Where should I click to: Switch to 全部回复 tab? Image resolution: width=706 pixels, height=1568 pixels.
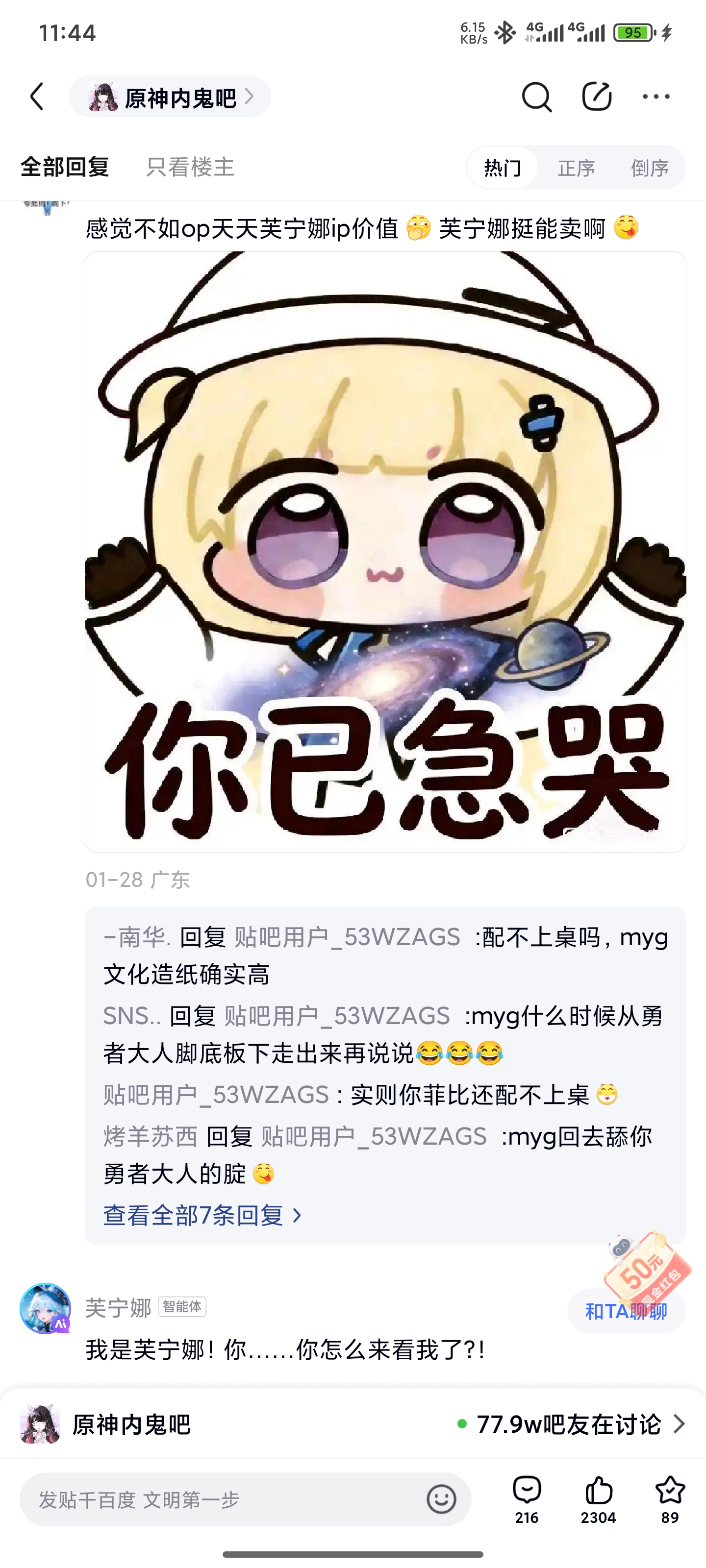point(65,167)
